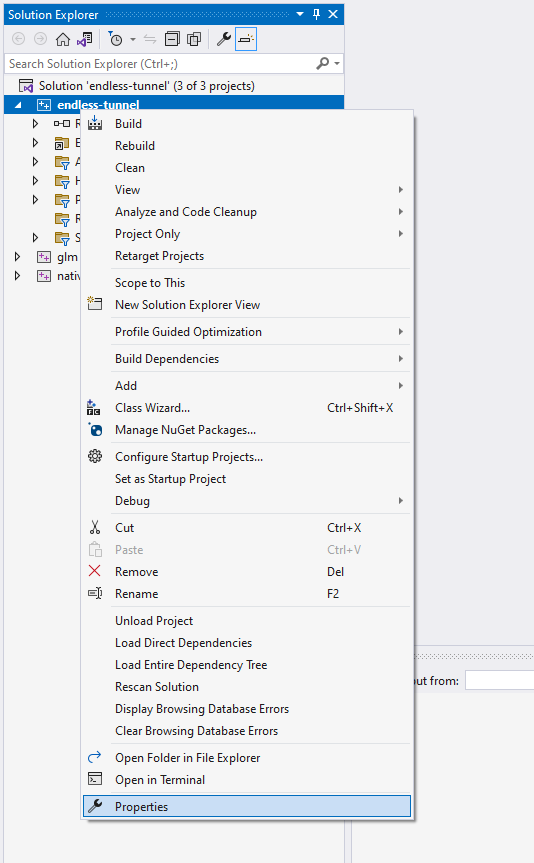Image resolution: width=534 pixels, height=863 pixels.
Task: Select Rescan Solution
Action: pos(247,687)
